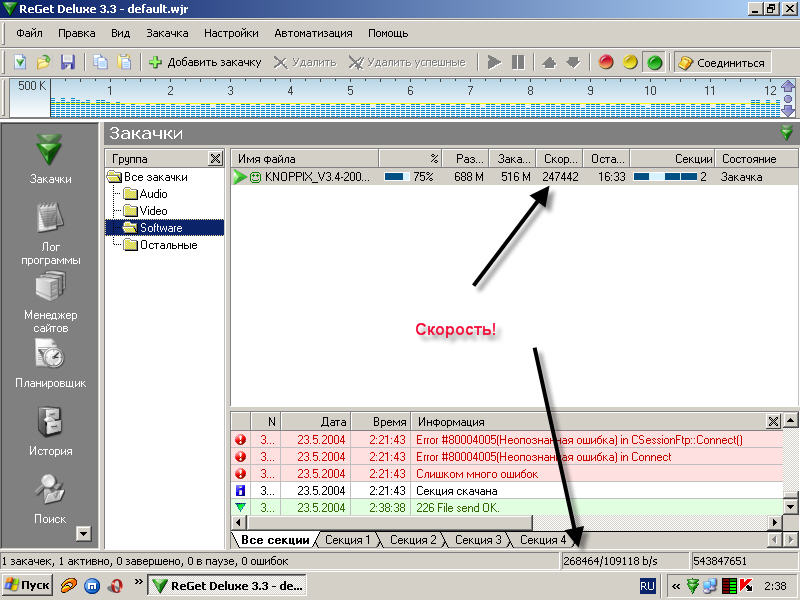Expand sidebar with bottom down arrow
800x600 pixels.
[83, 534]
